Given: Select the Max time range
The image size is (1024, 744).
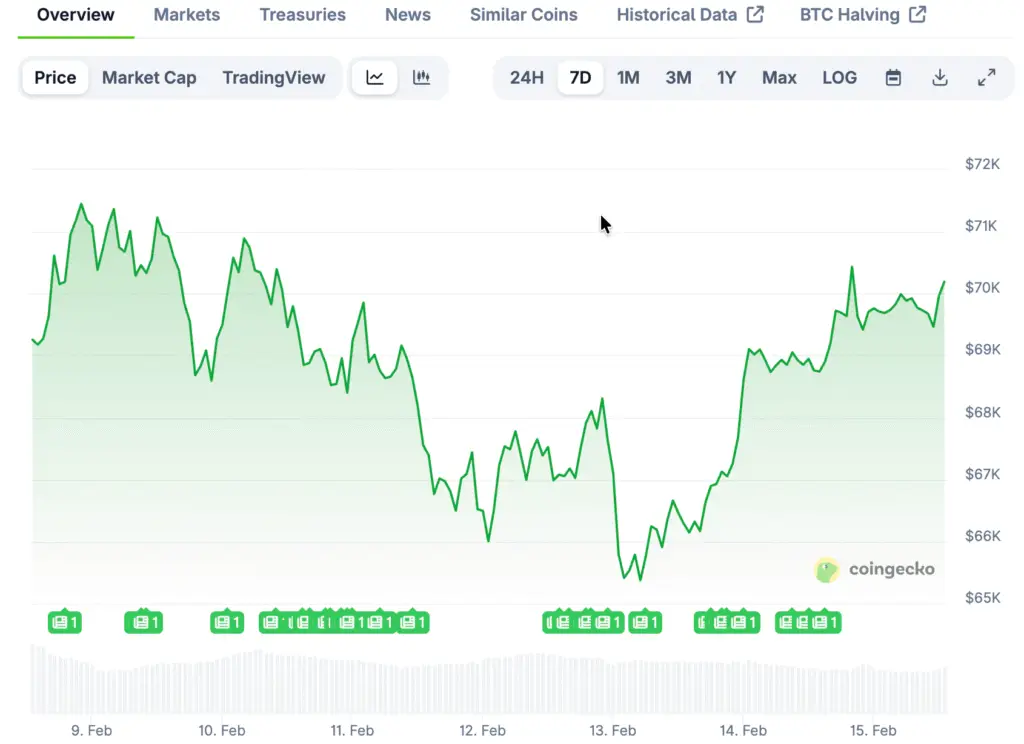Looking at the screenshot, I should coord(779,78).
